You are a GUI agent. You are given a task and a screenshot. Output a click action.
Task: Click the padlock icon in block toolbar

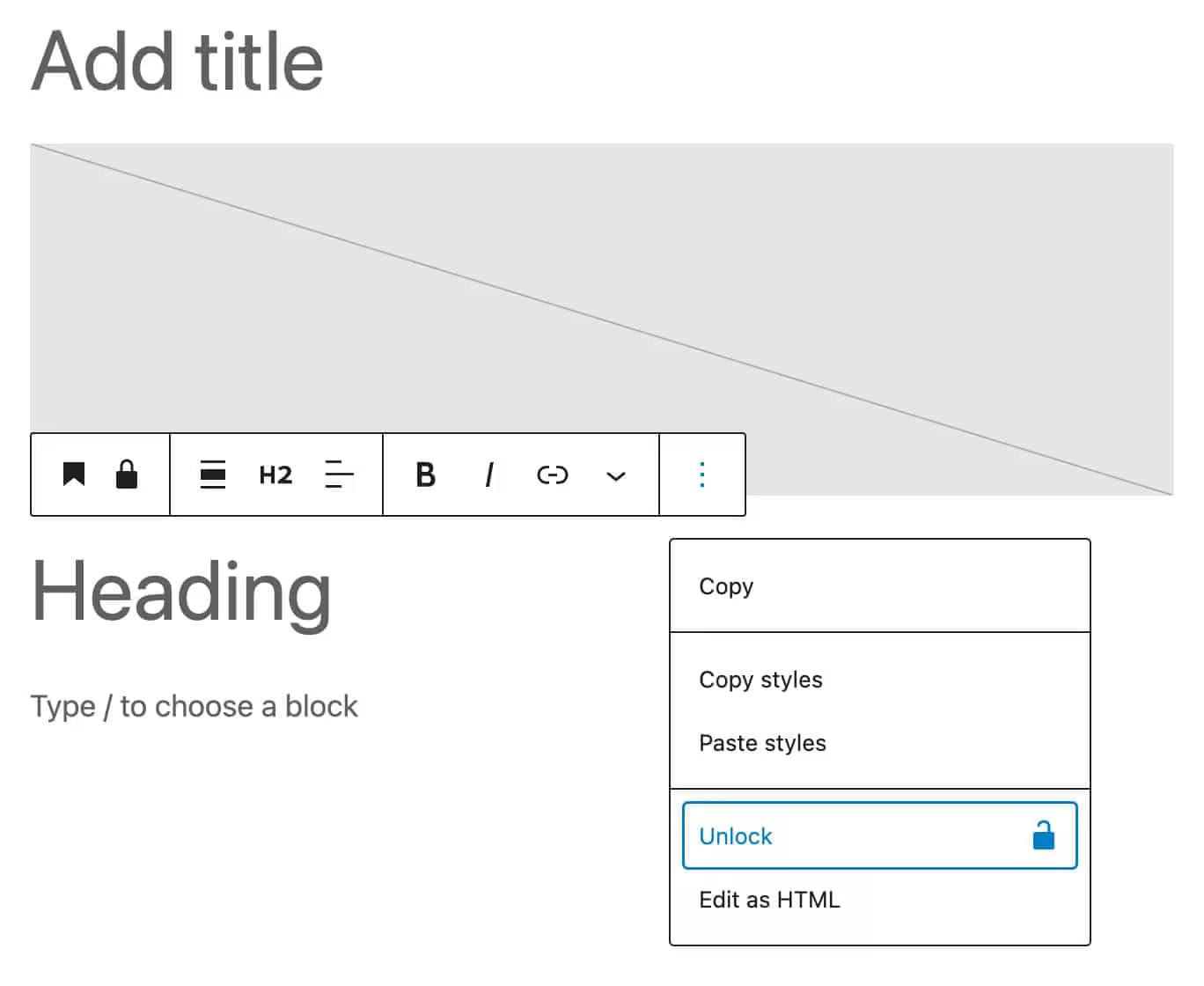(x=127, y=475)
